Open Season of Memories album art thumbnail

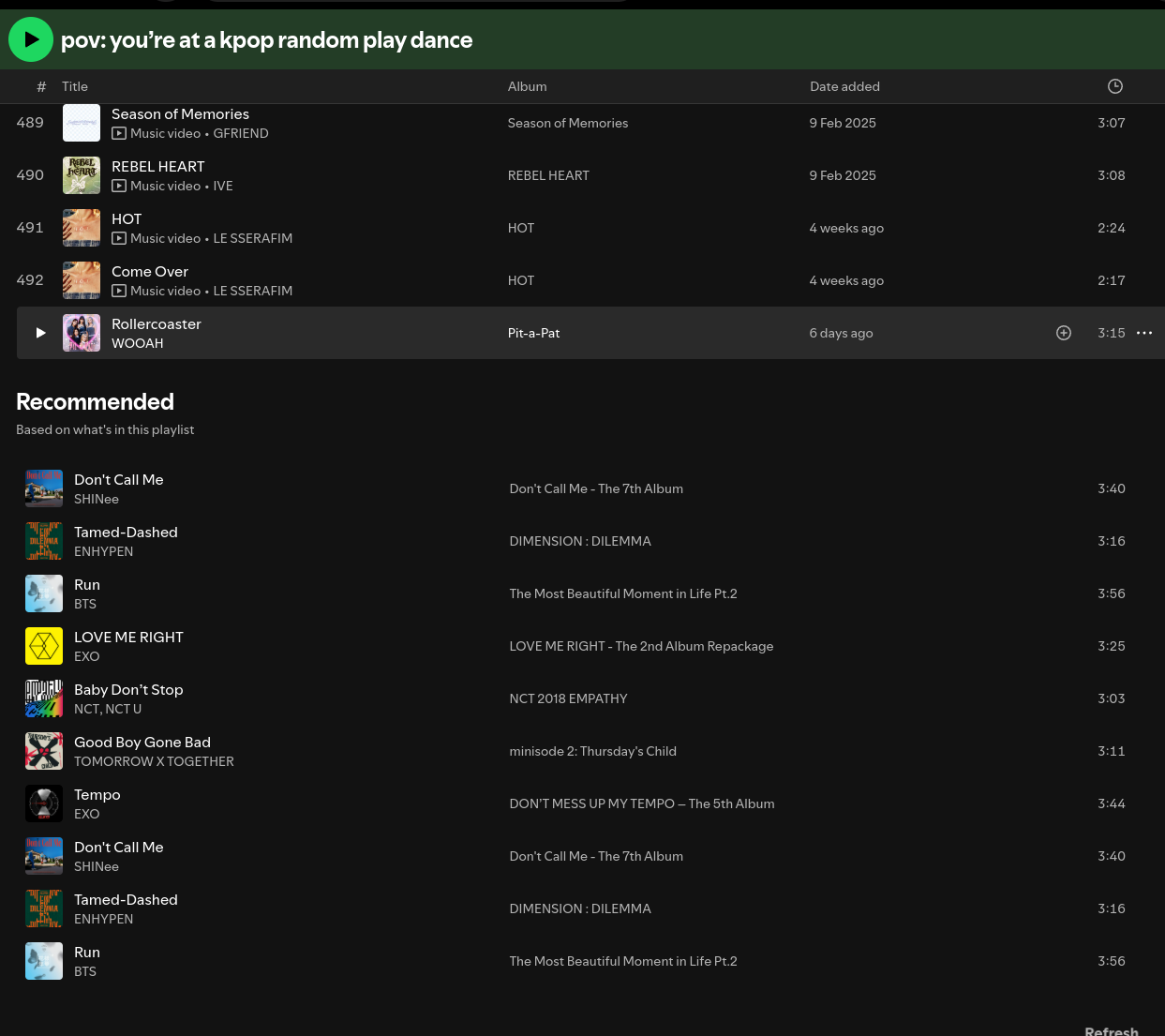[82, 123]
